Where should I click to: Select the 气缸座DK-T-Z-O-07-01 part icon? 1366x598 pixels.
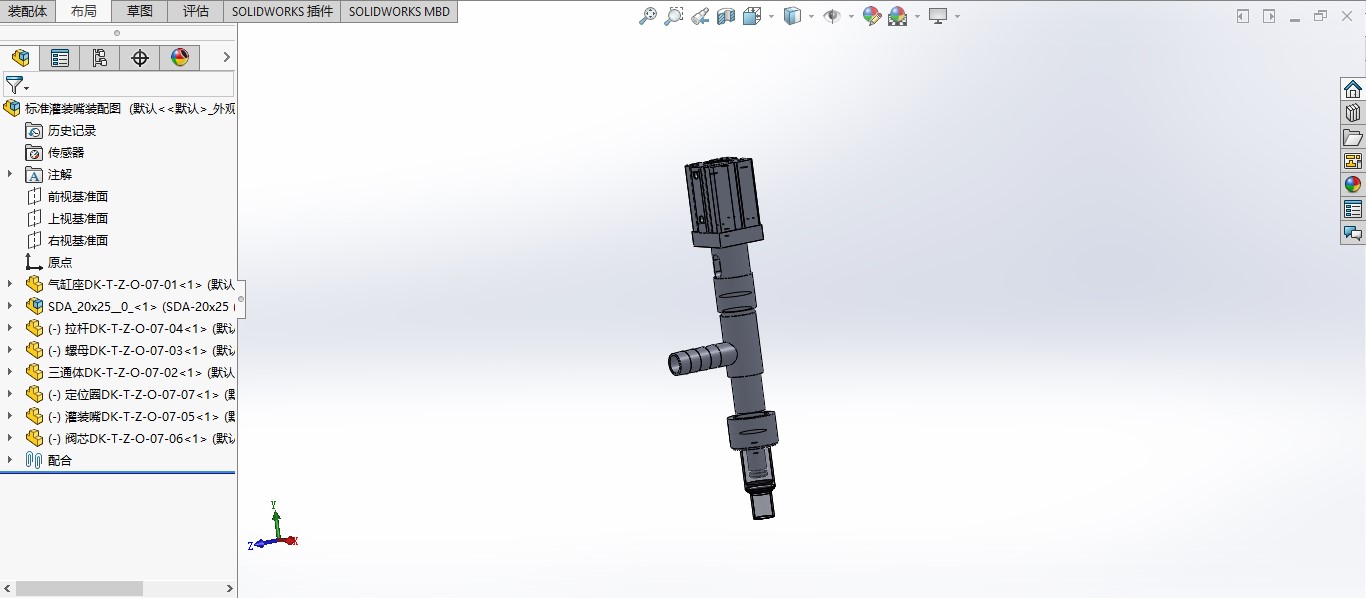(x=35, y=284)
